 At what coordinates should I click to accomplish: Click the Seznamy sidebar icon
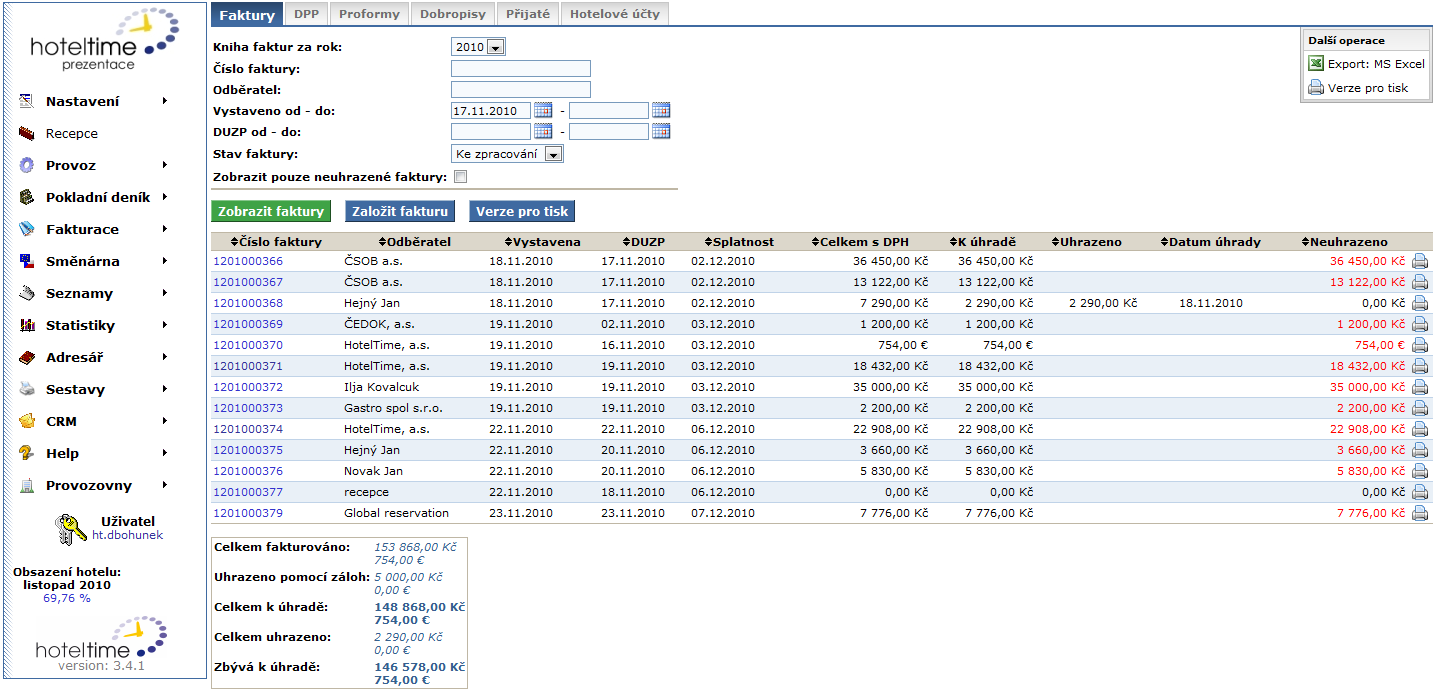click(27, 293)
